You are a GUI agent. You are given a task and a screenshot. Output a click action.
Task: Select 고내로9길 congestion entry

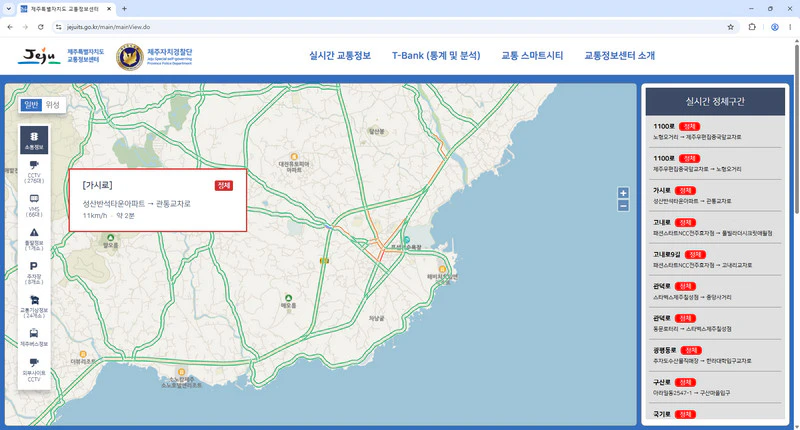tap(715, 260)
